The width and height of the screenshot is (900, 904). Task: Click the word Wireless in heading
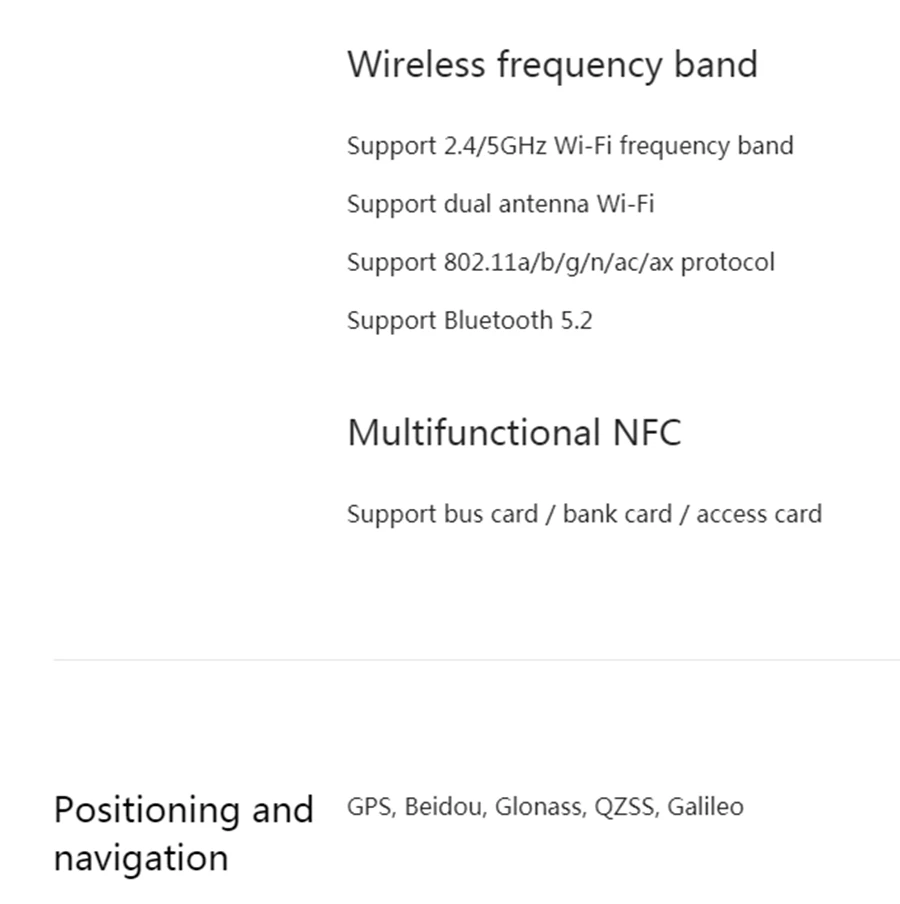(x=416, y=64)
